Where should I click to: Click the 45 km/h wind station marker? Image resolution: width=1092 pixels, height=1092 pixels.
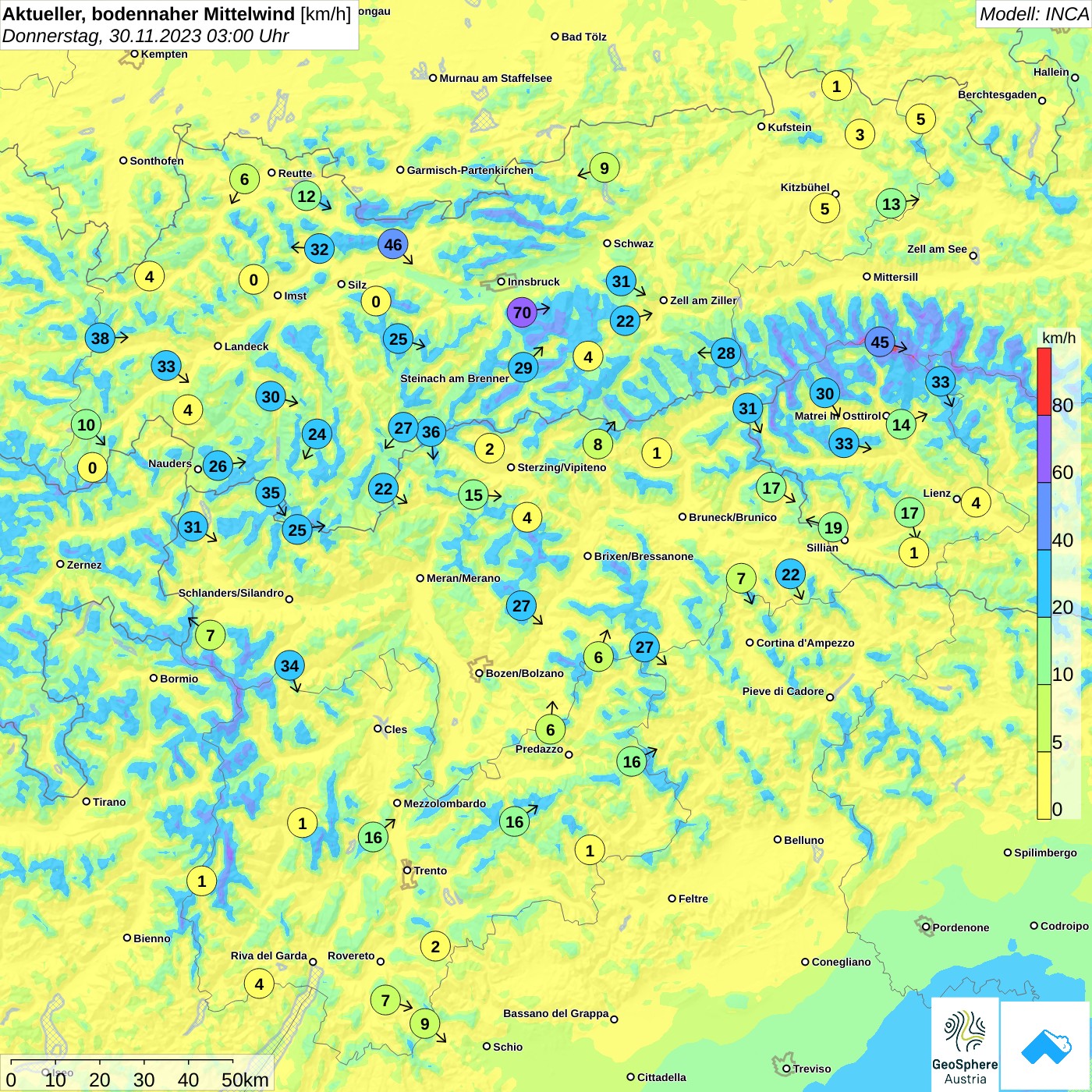pyautogui.click(x=880, y=342)
